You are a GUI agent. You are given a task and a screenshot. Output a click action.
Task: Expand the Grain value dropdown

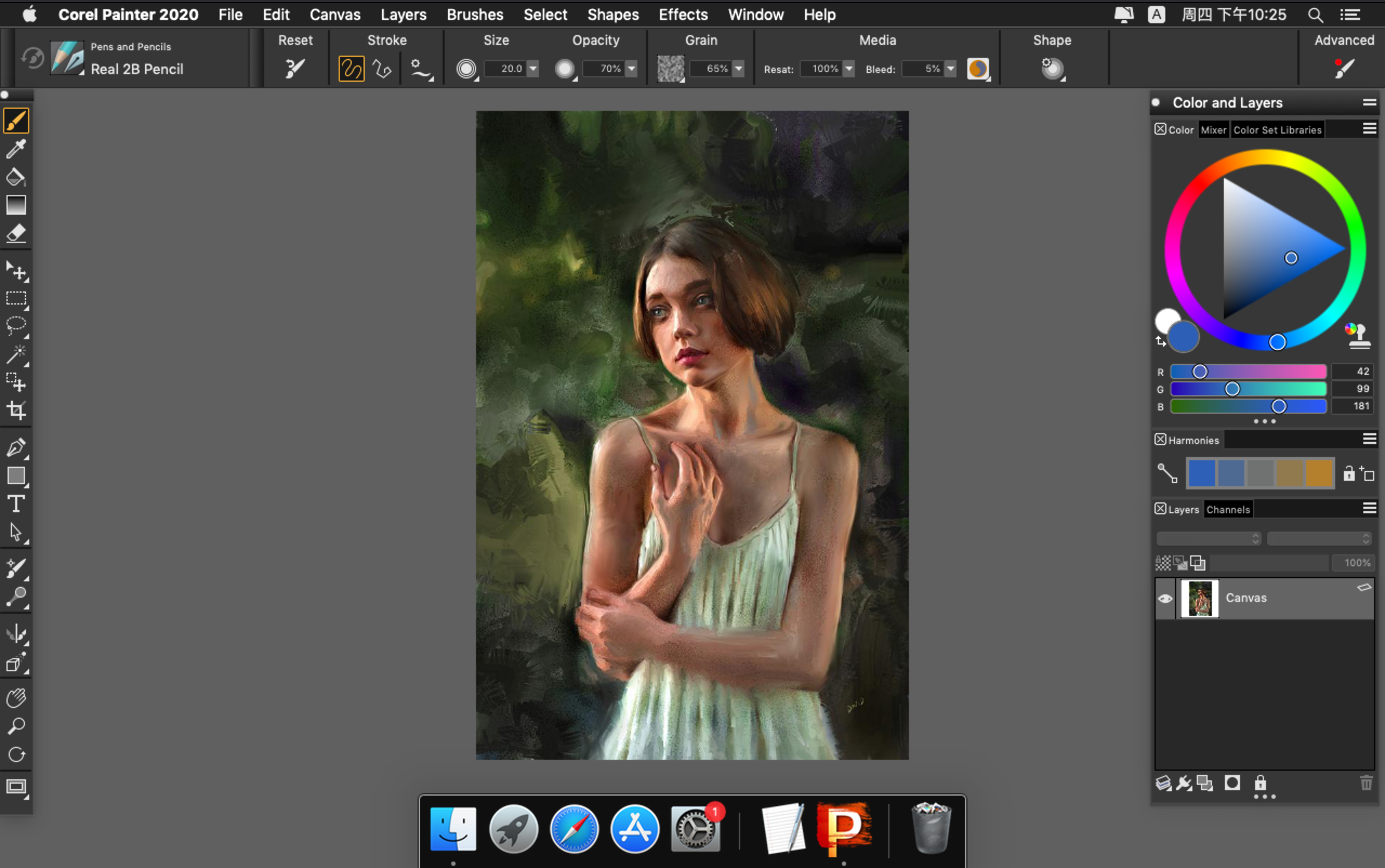[738, 69]
